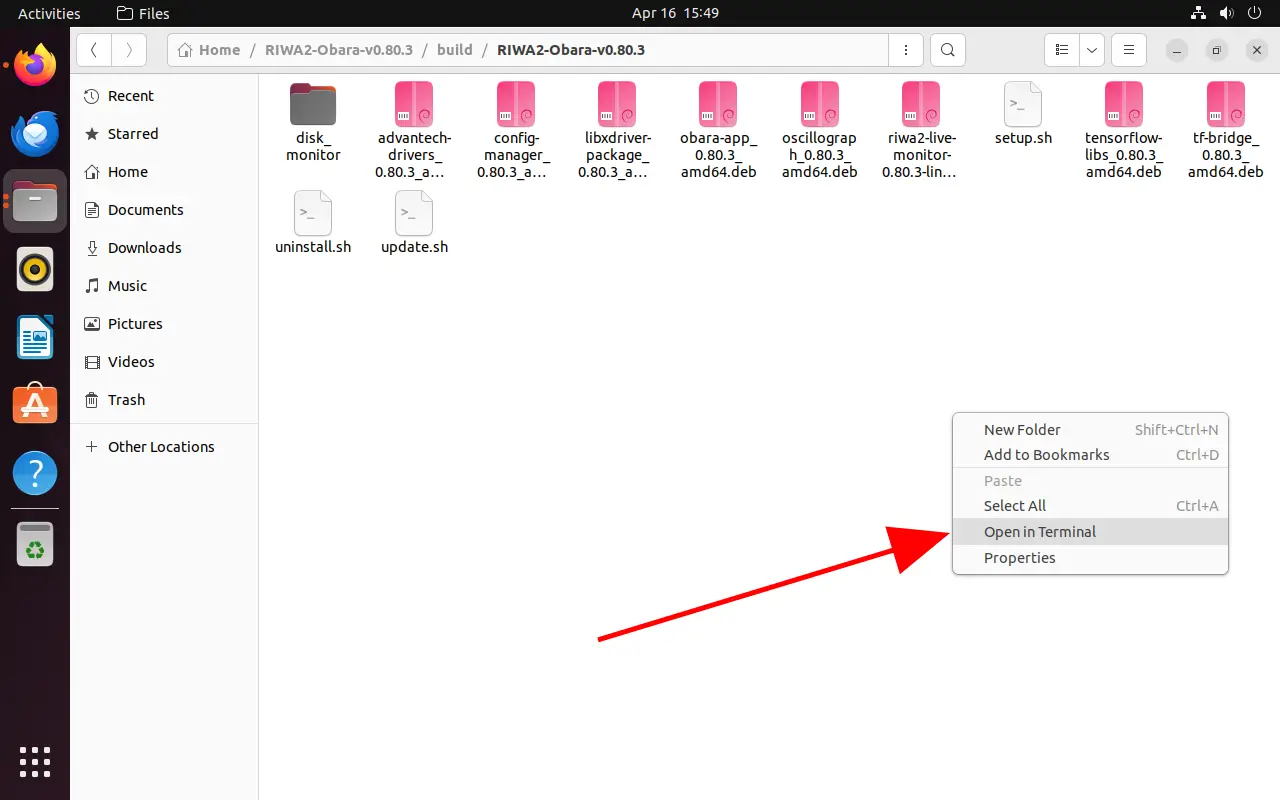The height and width of the screenshot is (800, 1280).
Task: Open Downloads in the sidebar
Action: [144, 248]
